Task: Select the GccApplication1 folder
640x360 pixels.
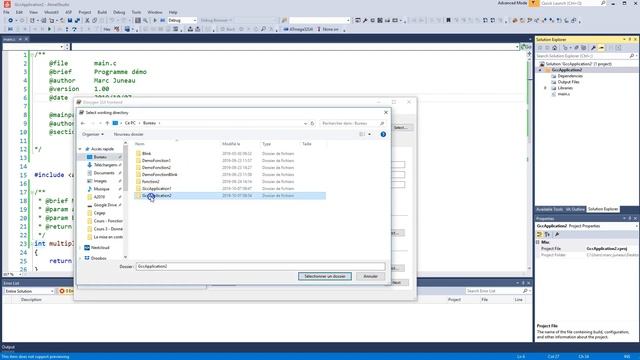Action: 156,189
